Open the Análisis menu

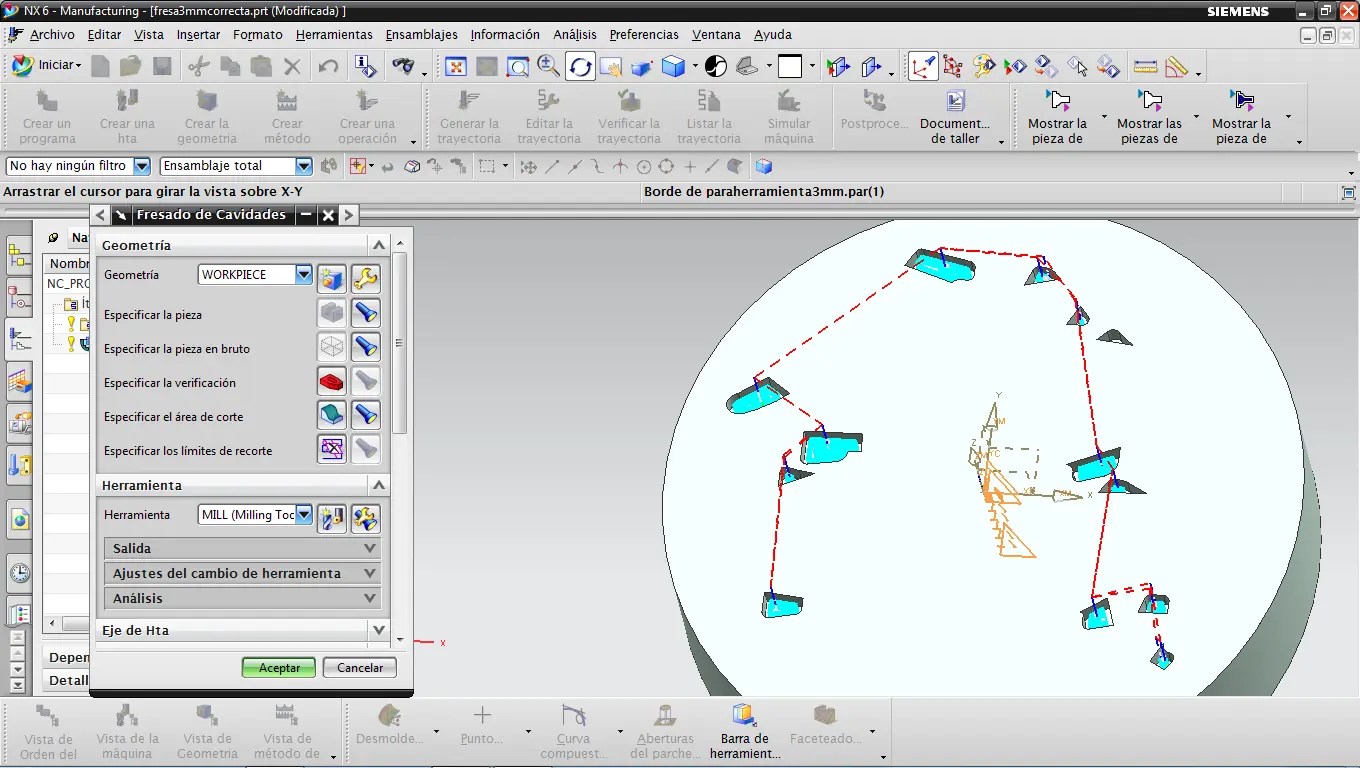[575, 34]
